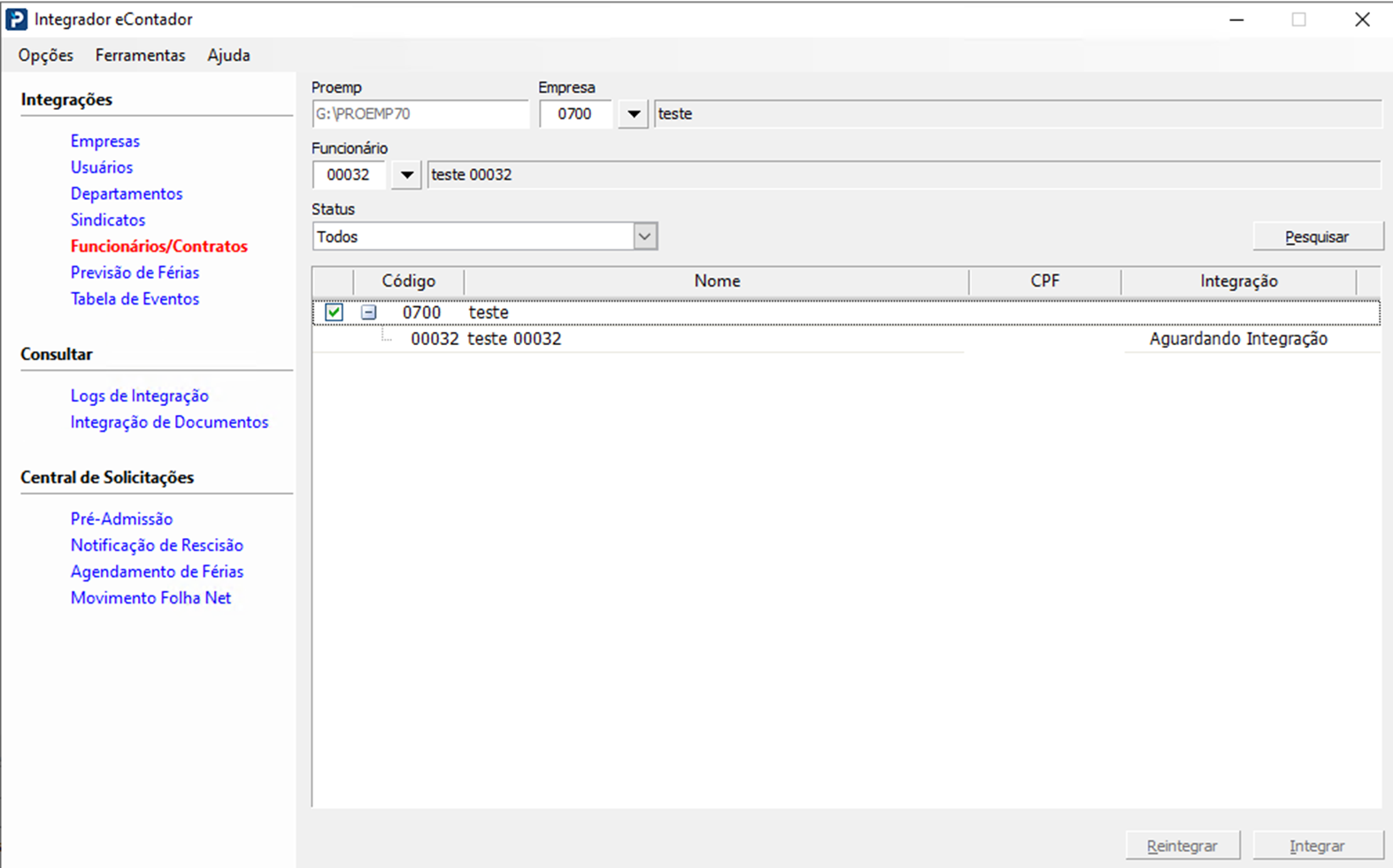Open the Ajuda menu
Screen dimensions: 1393x868
pyautogui.click(x=228, y=55)
